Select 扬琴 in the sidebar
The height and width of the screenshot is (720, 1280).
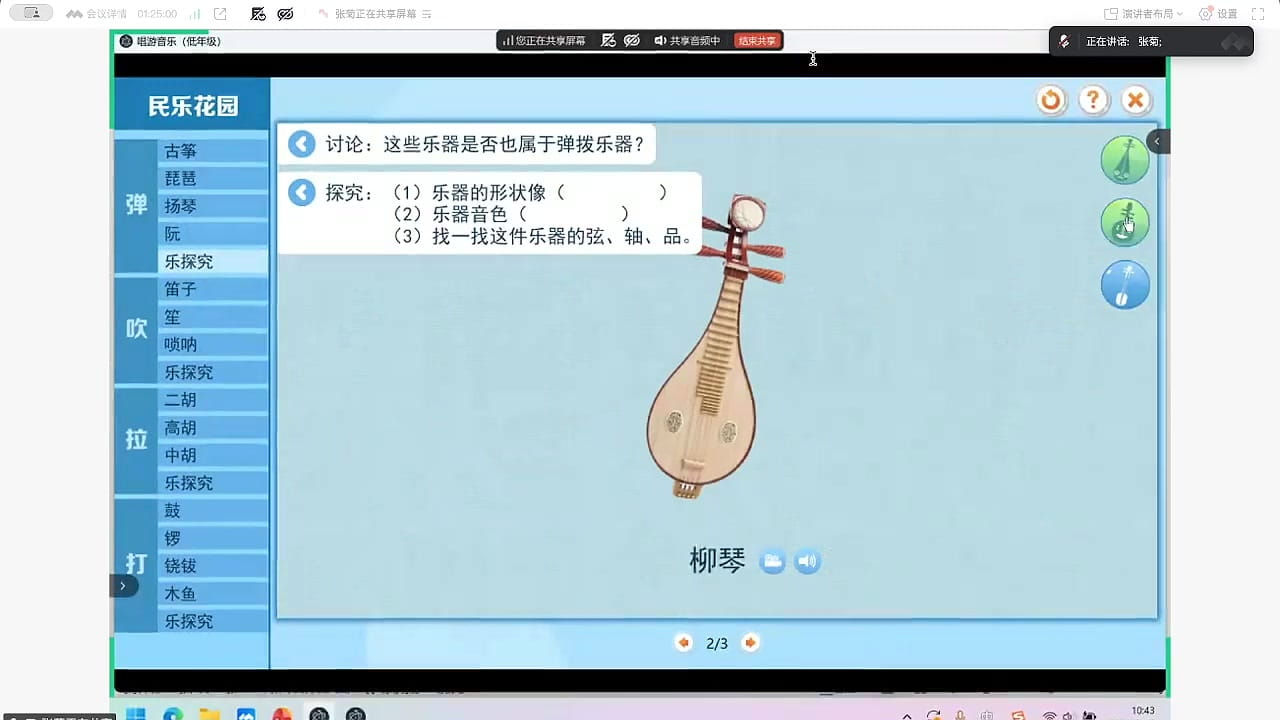coord(213,206)
